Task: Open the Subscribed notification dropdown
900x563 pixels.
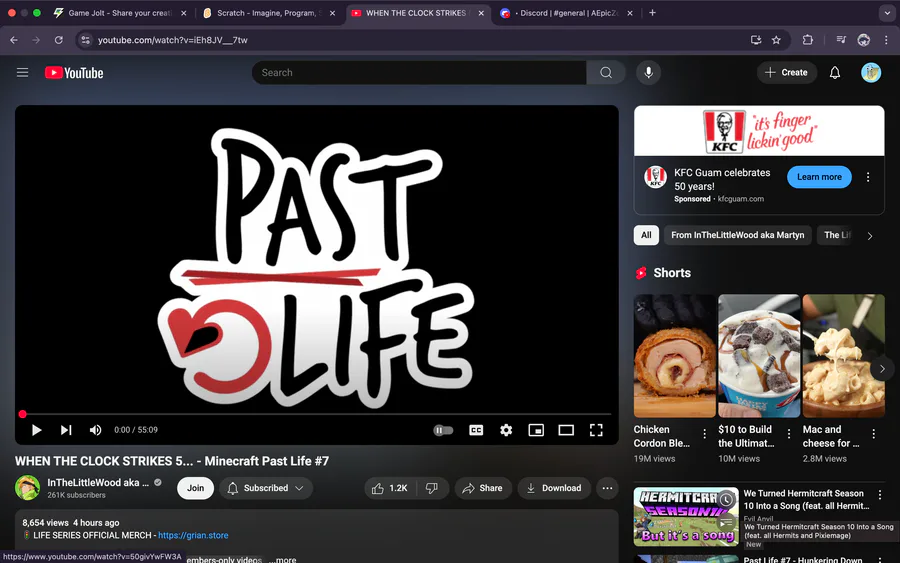Action: [x=266, y=488]
